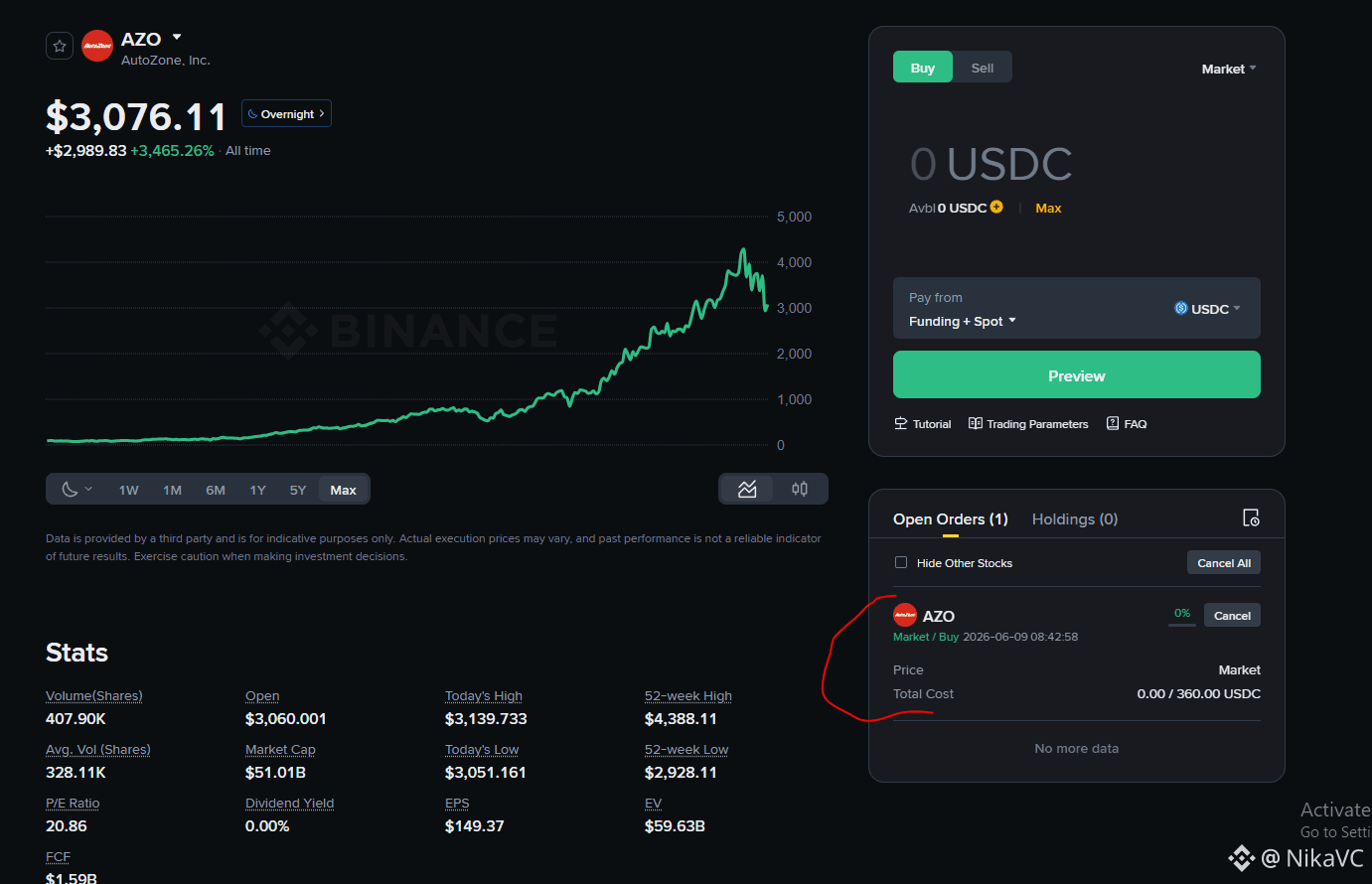Switch to candlestick chart view
Image resolution: width=1372 pixels, height=884 pixels.
tap(800, 489)
